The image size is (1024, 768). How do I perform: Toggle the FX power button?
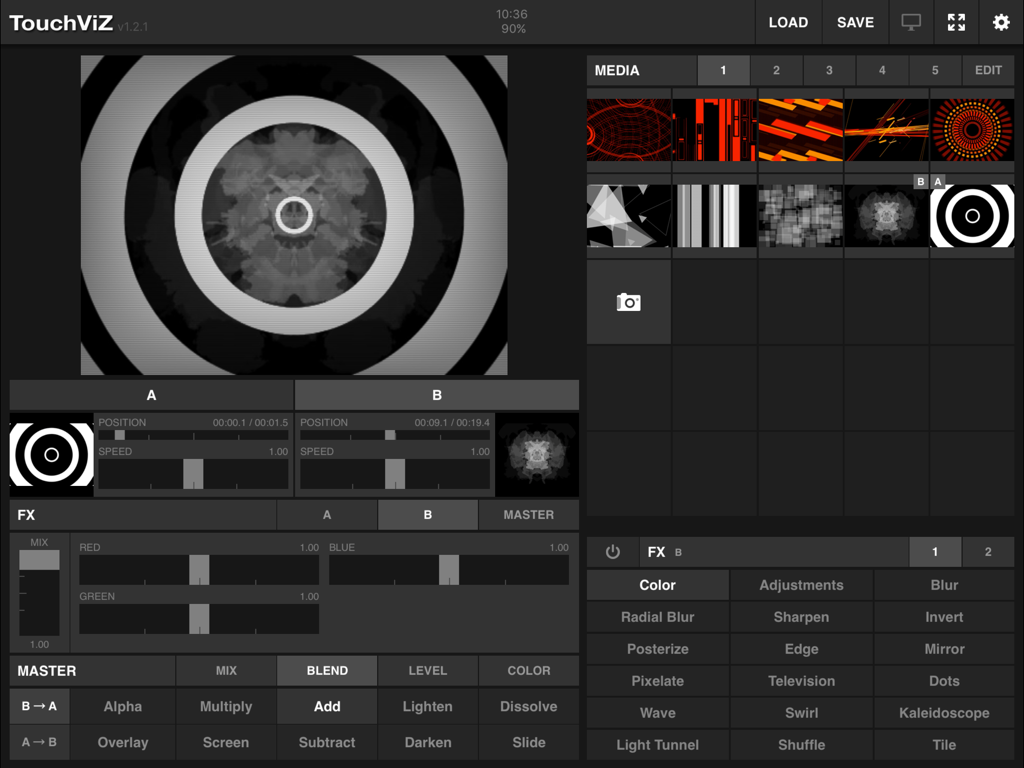click(613, 551)
